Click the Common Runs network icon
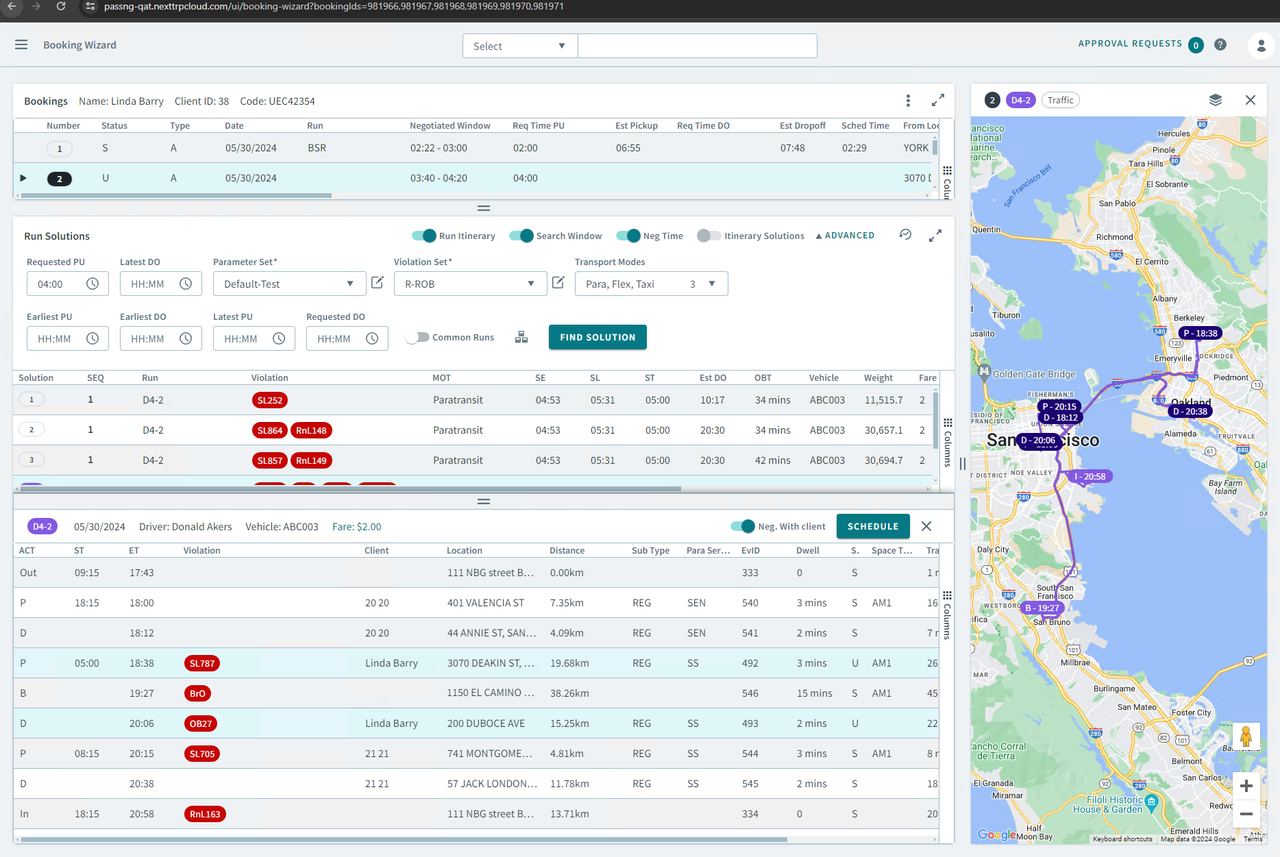The image size is (1280, 857). tap(521, 337)
